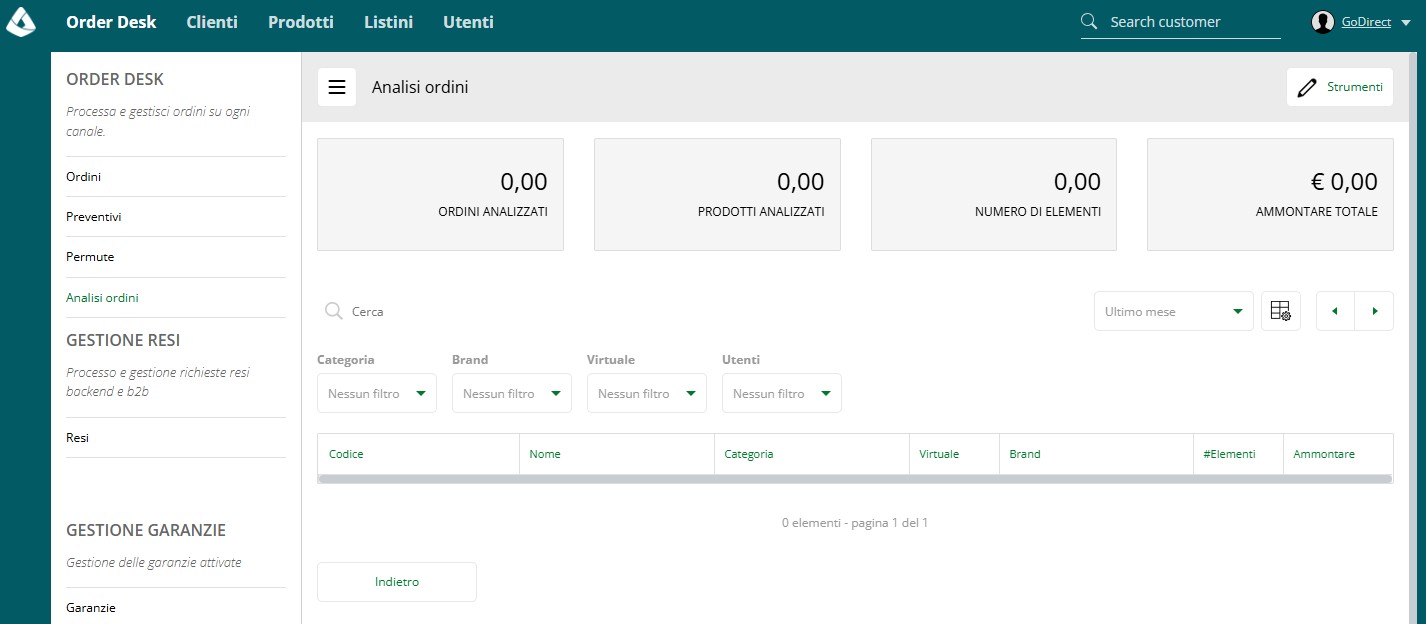Click the Strumenti button
The image size is (1426, 624).
tap(1339, 87)
